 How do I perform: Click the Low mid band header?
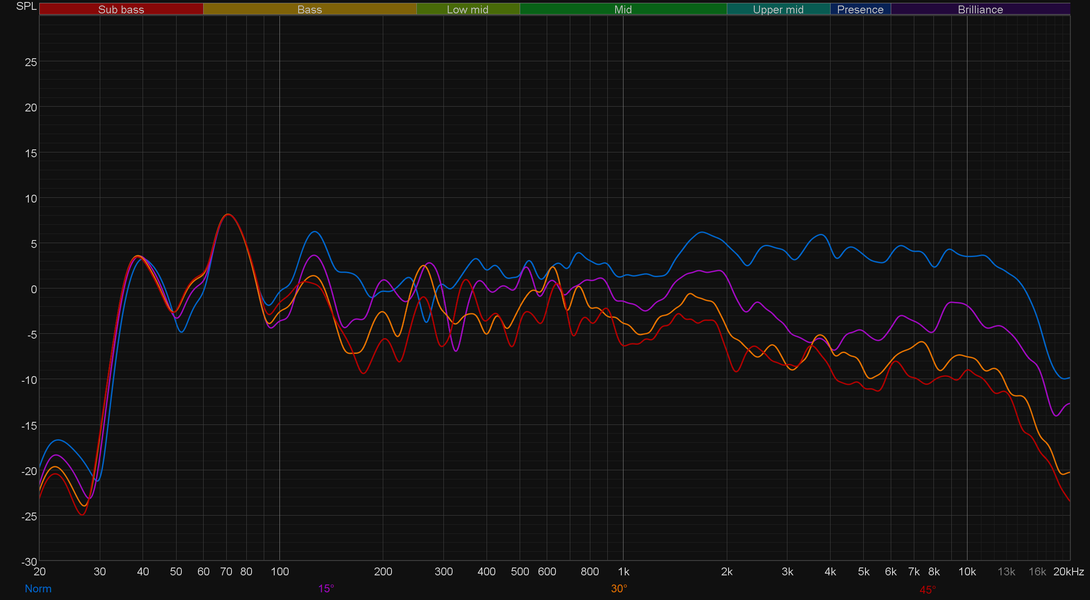[x=468, y=10]
